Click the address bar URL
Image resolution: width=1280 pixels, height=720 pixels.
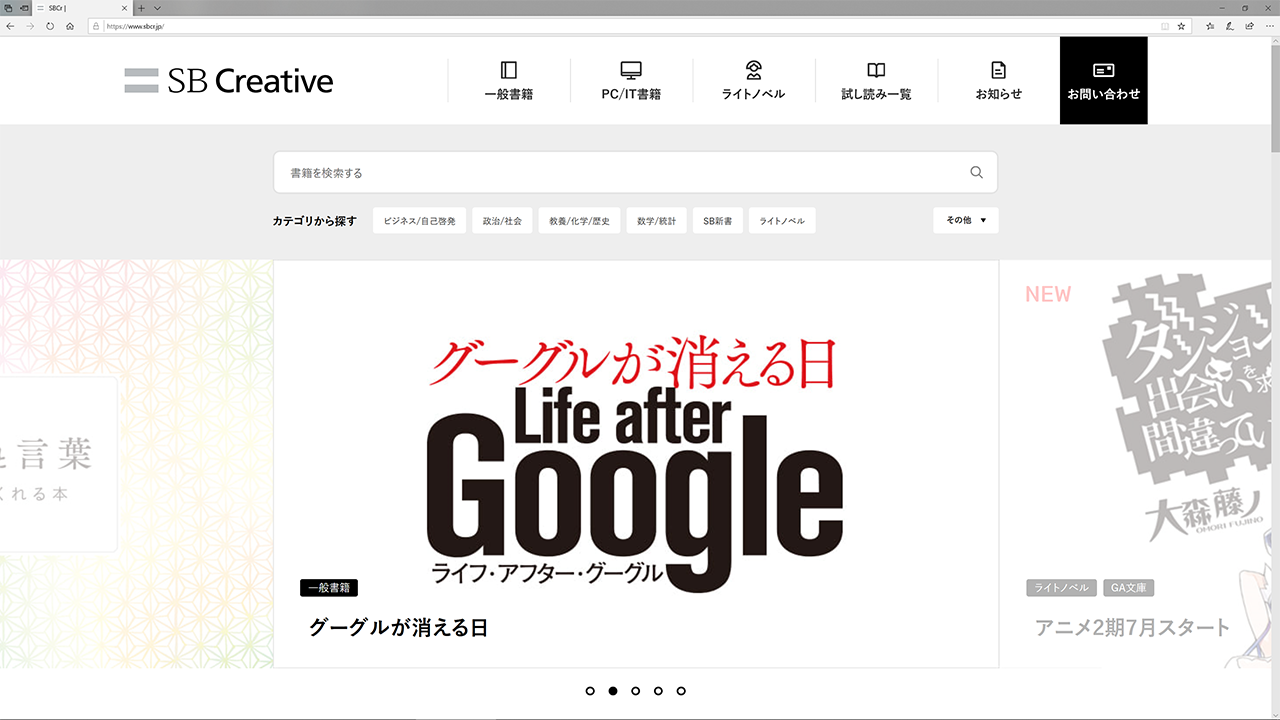(x=135, y=26)
